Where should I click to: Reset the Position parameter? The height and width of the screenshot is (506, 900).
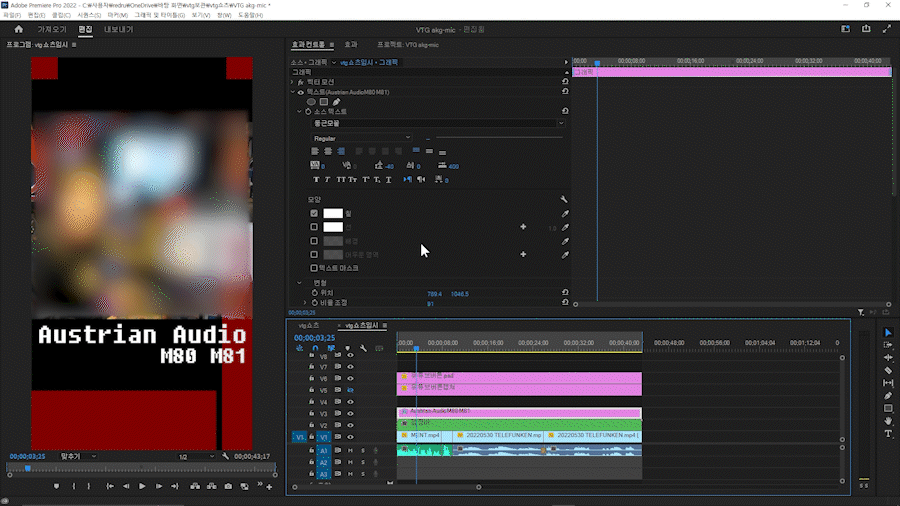click(565, 293)
